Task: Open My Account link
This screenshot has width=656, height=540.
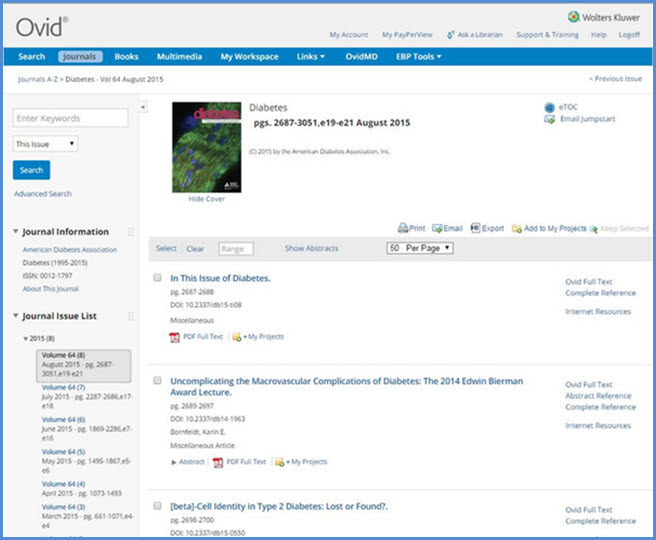Action: [348, 35]
